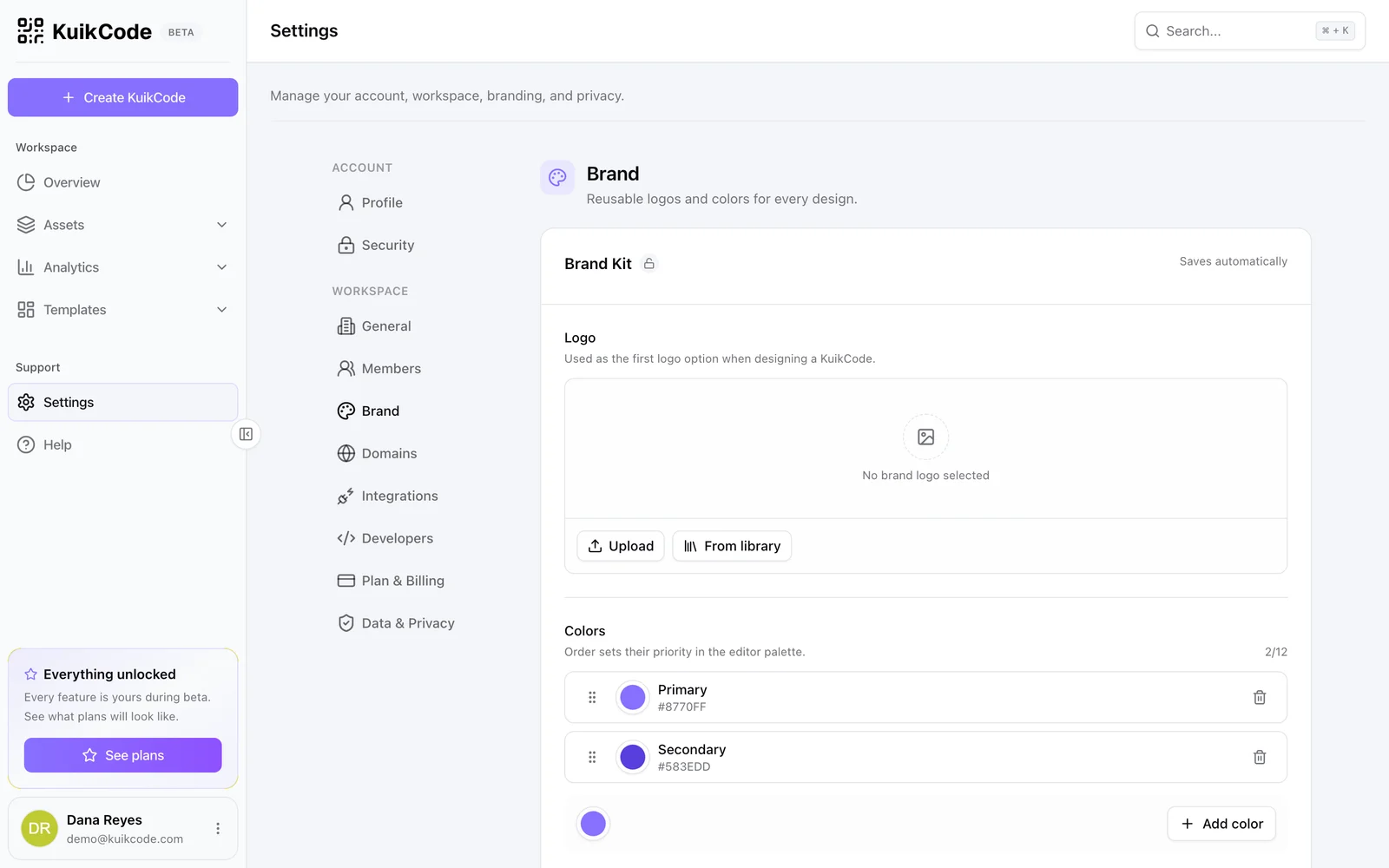Expand the Templates section chevron

[222, 310]
